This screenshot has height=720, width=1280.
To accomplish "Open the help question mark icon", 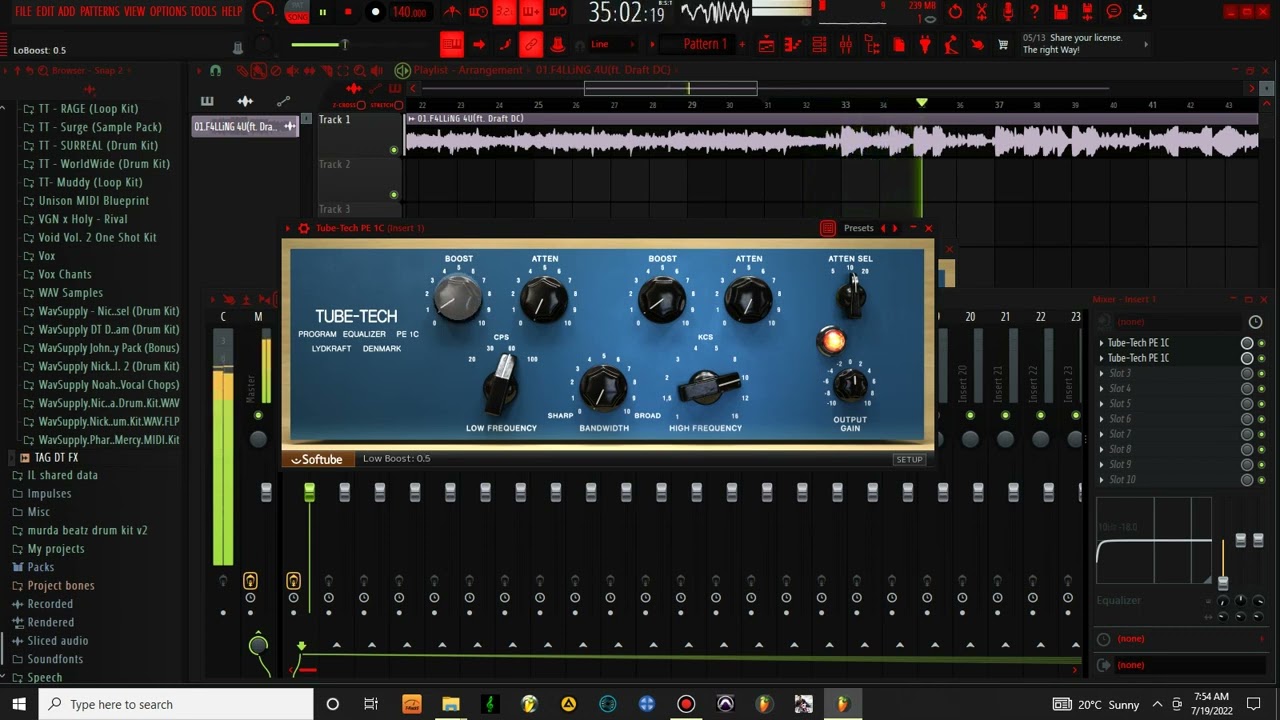I will (1034, 12).
